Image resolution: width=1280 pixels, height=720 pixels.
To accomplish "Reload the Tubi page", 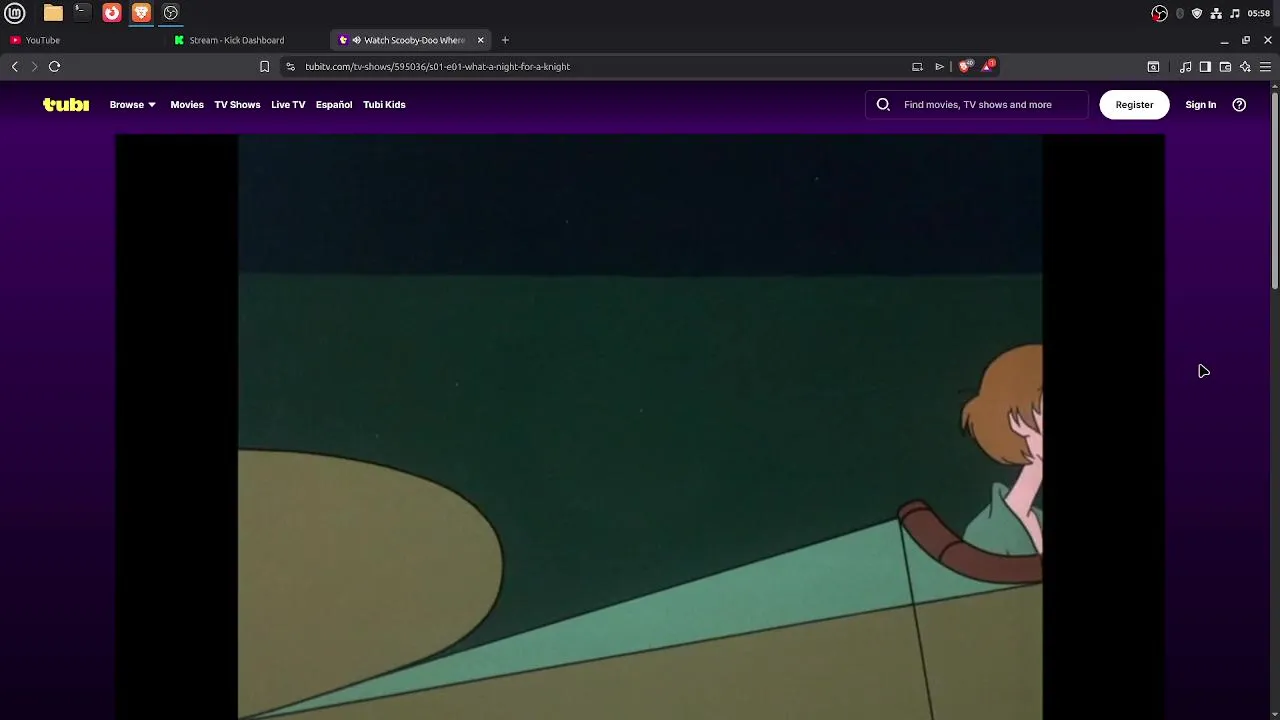I will click(x=55, y=66).
